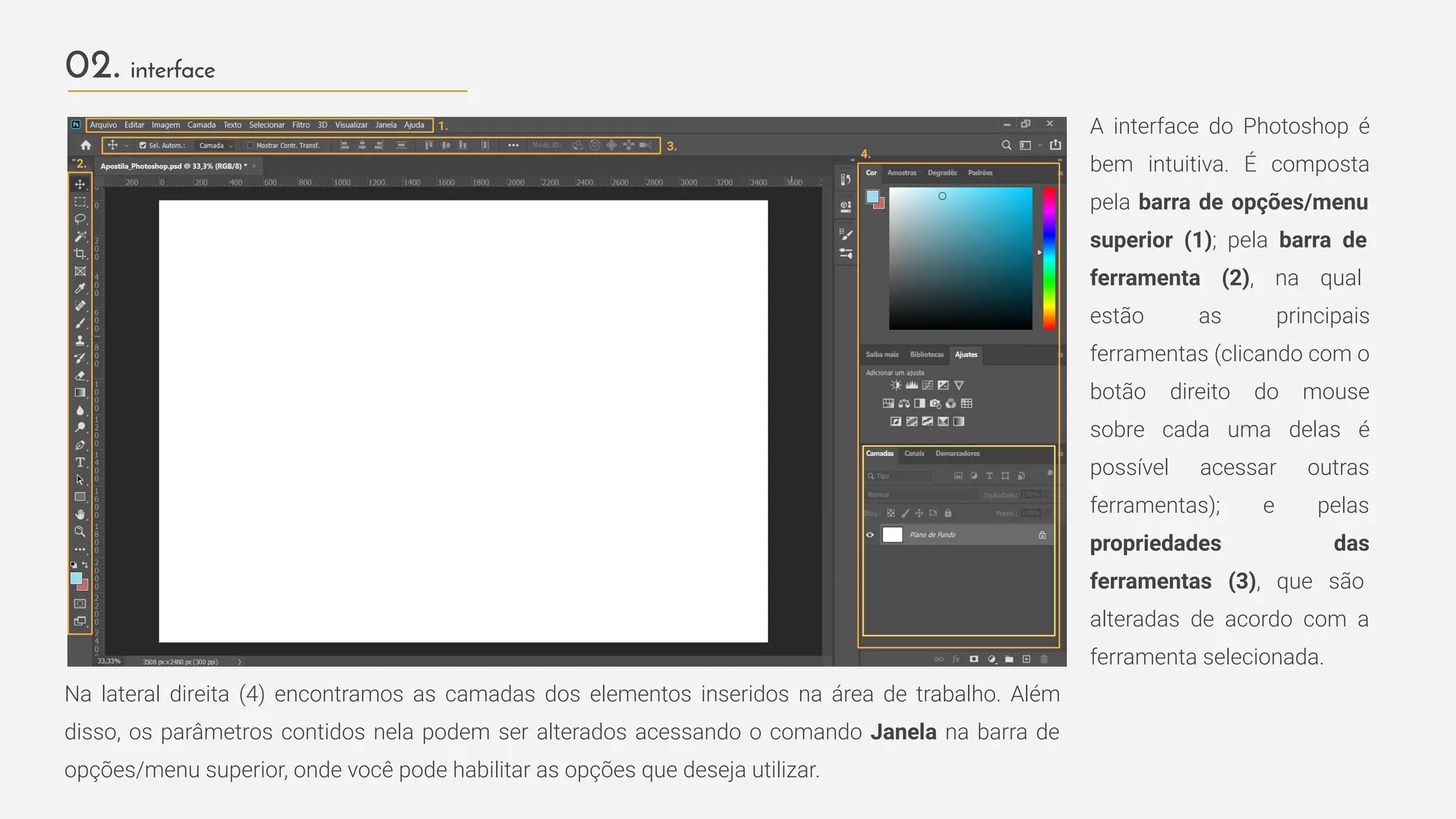Create a new layer with plus icon
1456x819 pixels.
(1026, 659)
